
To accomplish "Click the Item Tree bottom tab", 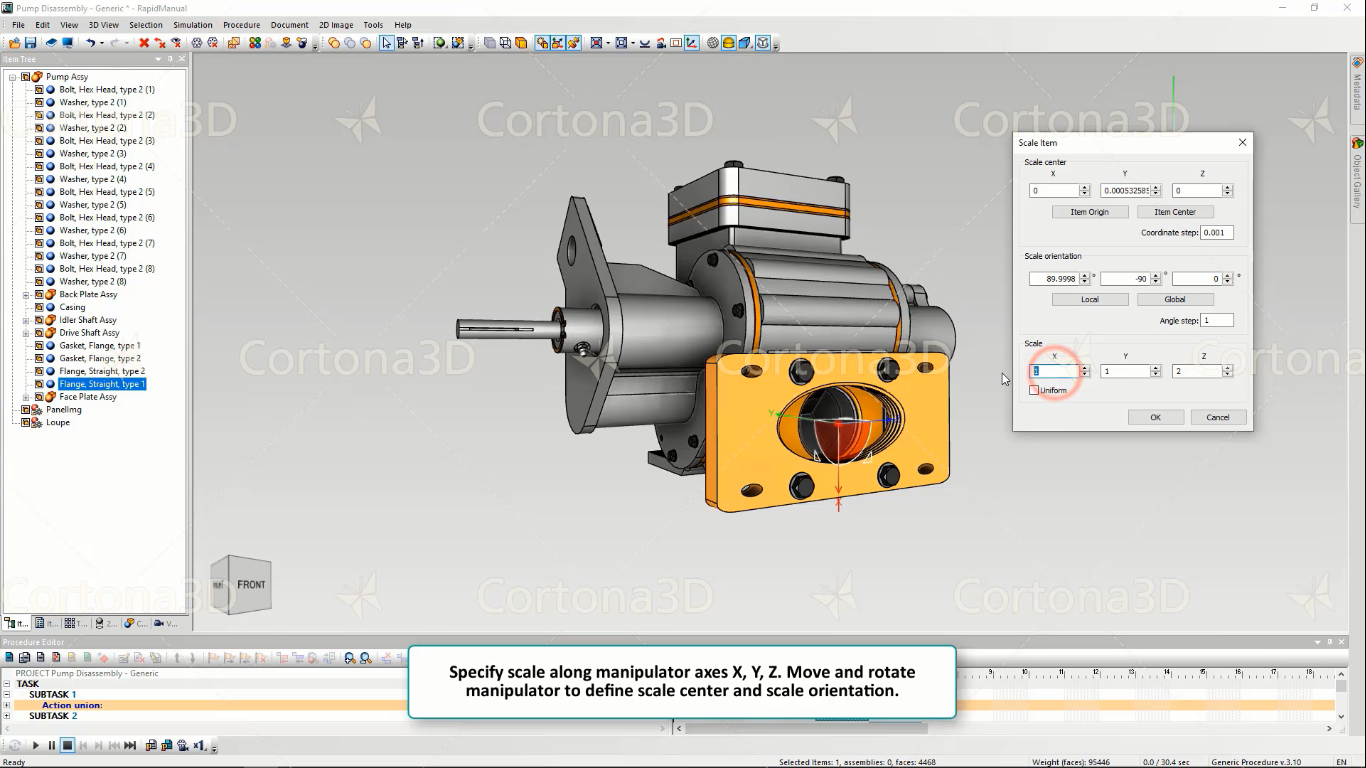I will (x=17, y=623).
